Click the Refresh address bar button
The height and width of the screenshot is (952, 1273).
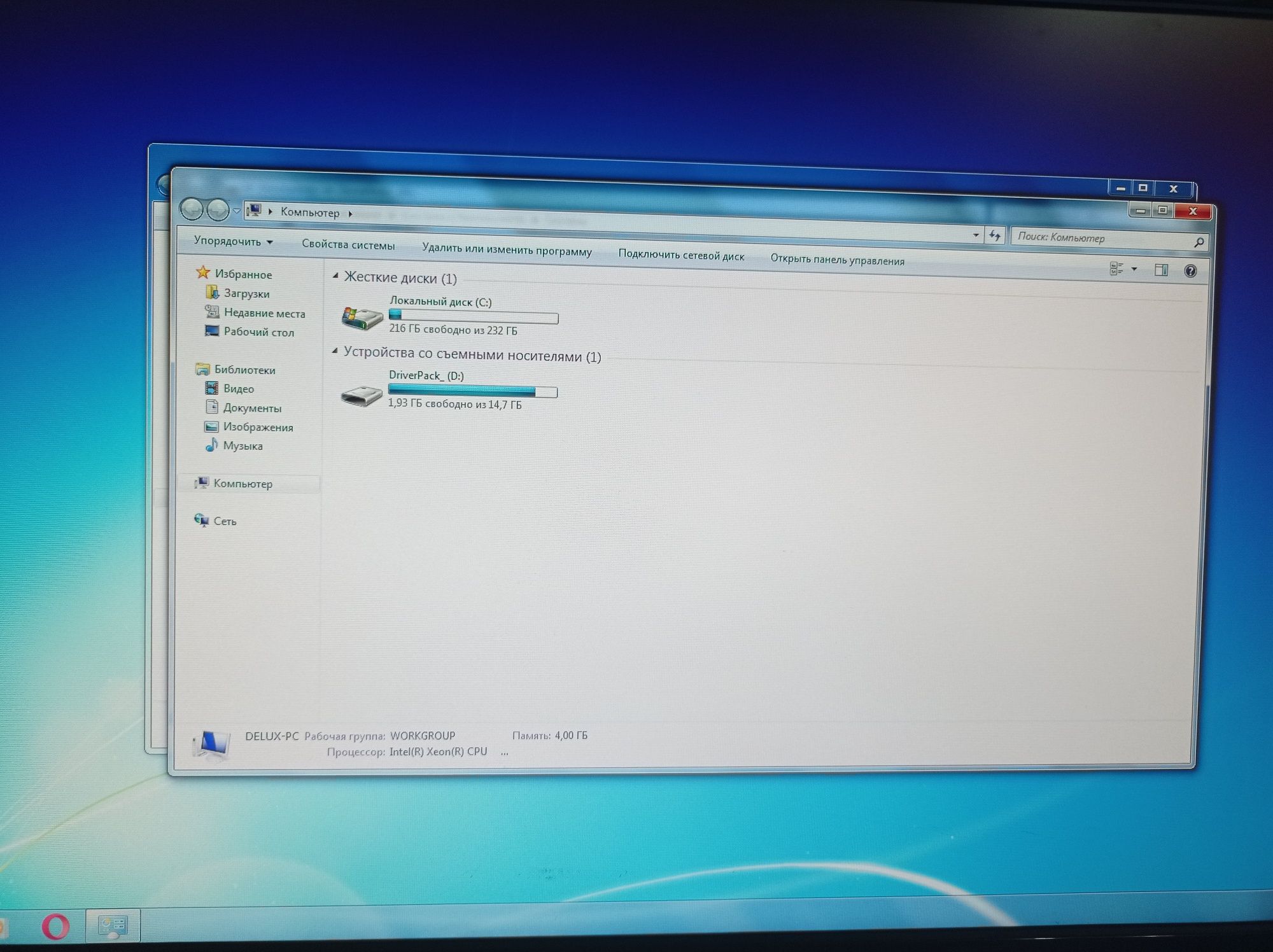995,236
